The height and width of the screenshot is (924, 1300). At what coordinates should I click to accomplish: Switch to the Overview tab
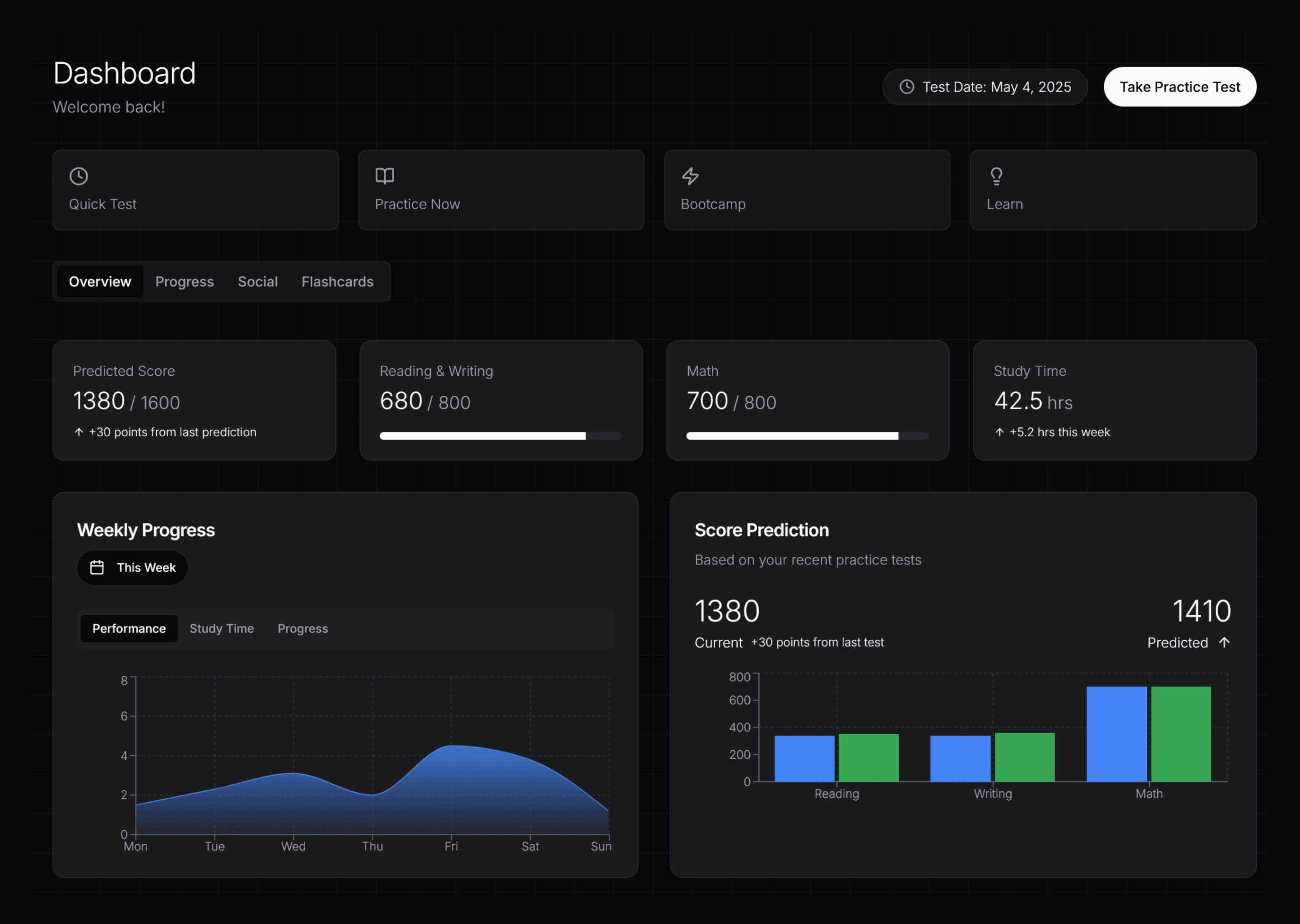click(x=100, y=282)
